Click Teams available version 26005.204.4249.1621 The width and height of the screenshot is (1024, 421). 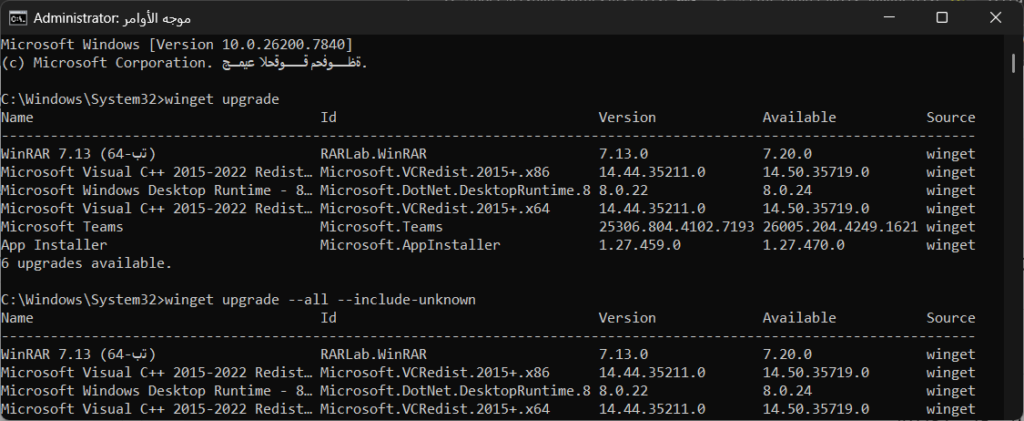840,226
